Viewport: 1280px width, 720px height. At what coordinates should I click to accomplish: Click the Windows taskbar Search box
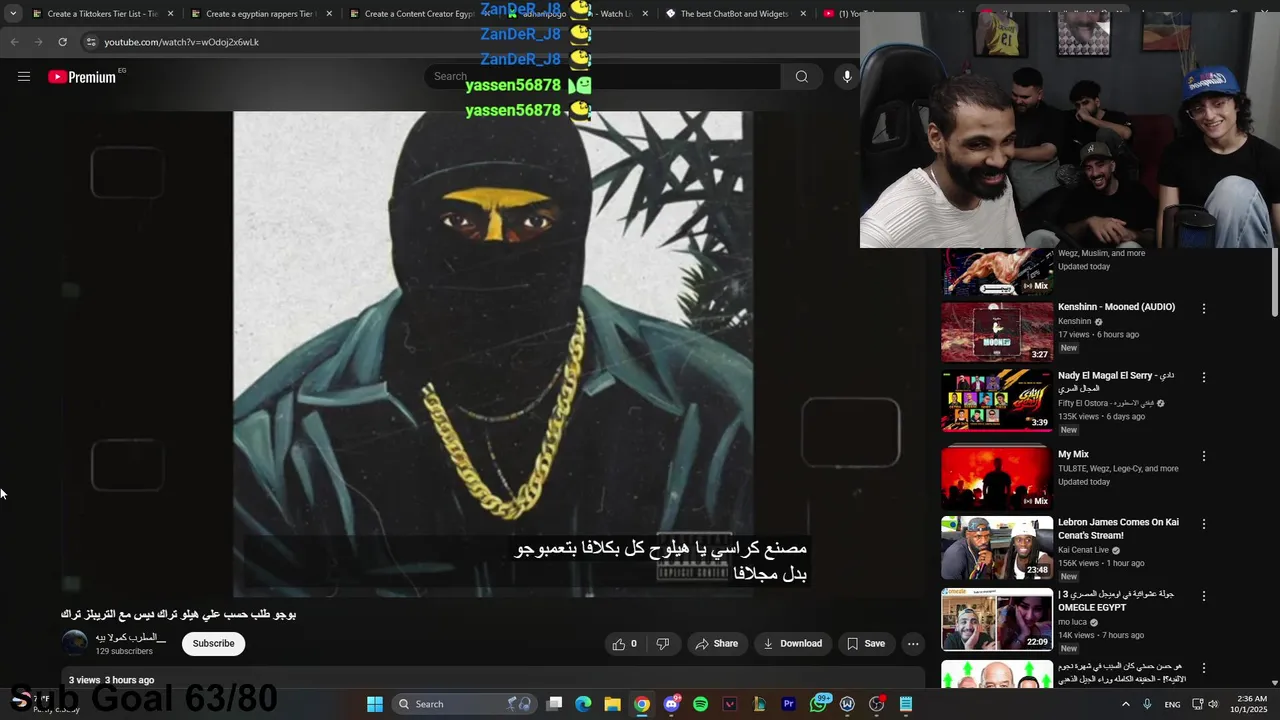464,704
